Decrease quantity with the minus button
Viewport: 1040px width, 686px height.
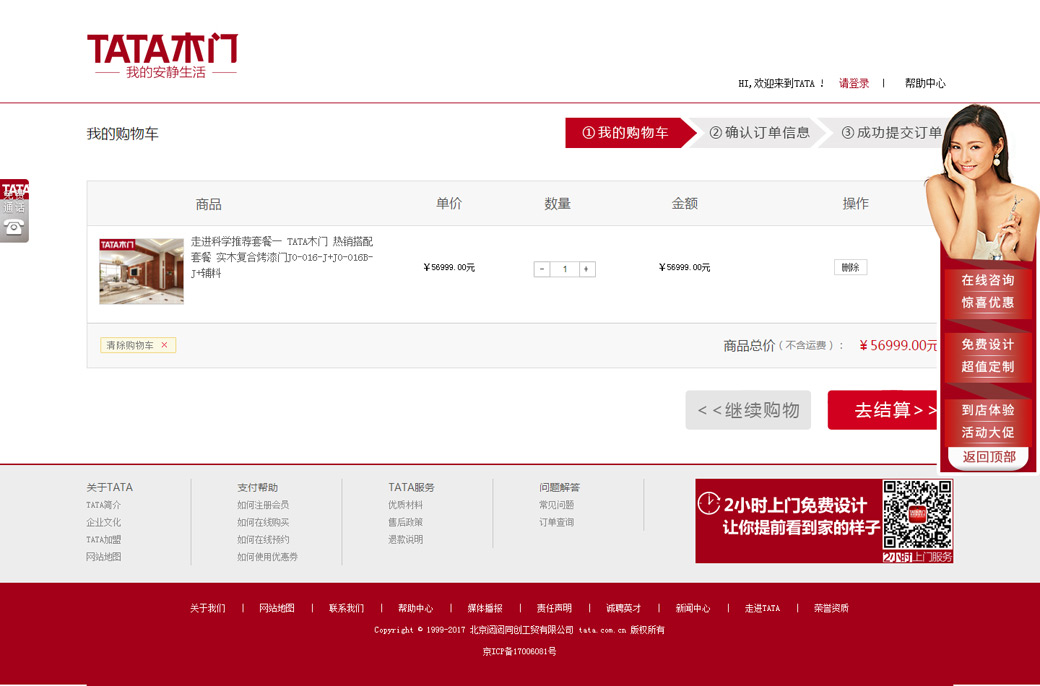click(x=542, y=269)
